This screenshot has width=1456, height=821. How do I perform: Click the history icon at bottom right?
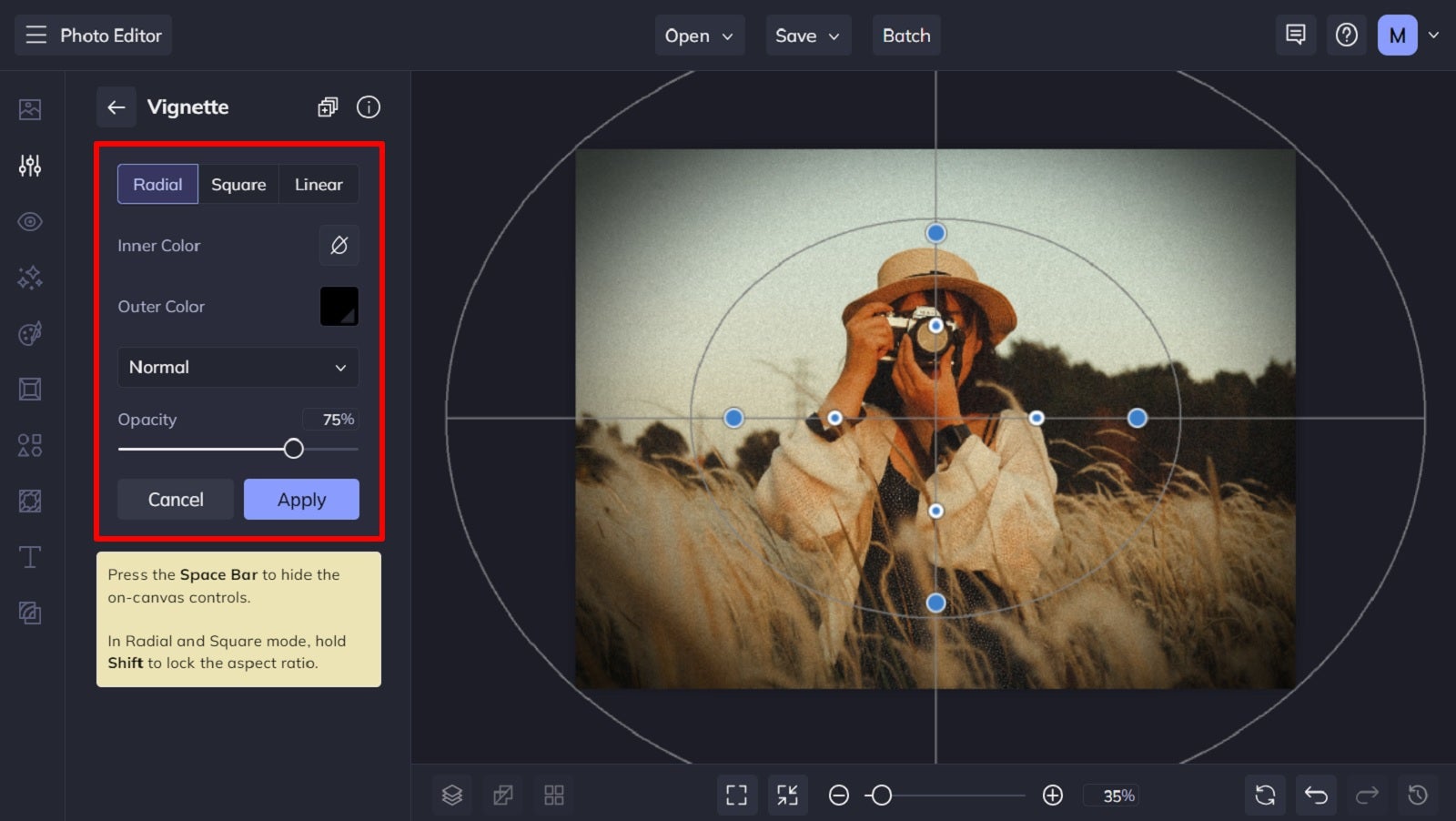tap(1417, 794)
